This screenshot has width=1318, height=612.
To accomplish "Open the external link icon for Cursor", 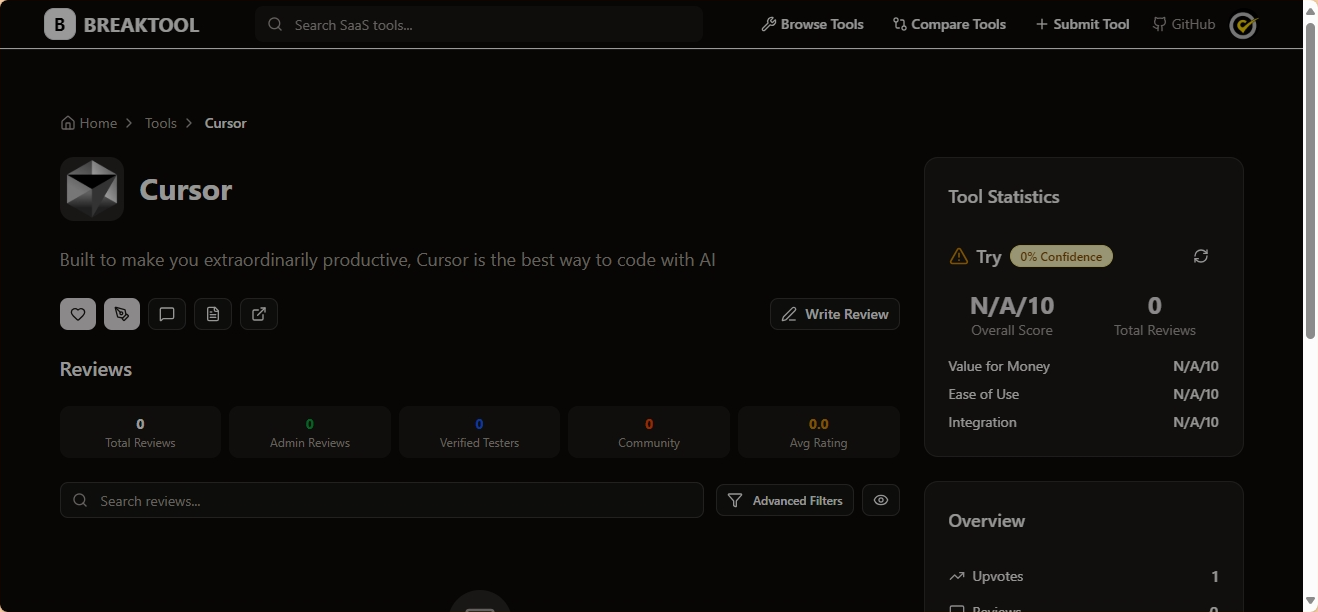I will [259, 314].
